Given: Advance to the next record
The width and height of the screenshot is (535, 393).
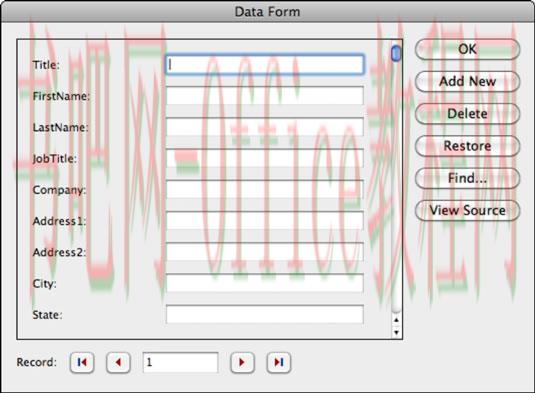Looking at the screenshot, I should [242, 362].
